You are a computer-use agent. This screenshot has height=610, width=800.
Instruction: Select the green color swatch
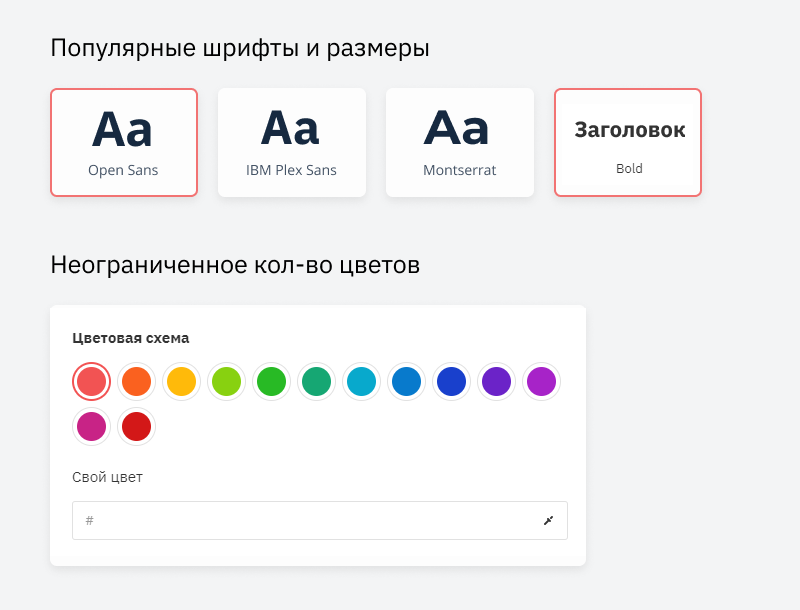click(271, 381)
